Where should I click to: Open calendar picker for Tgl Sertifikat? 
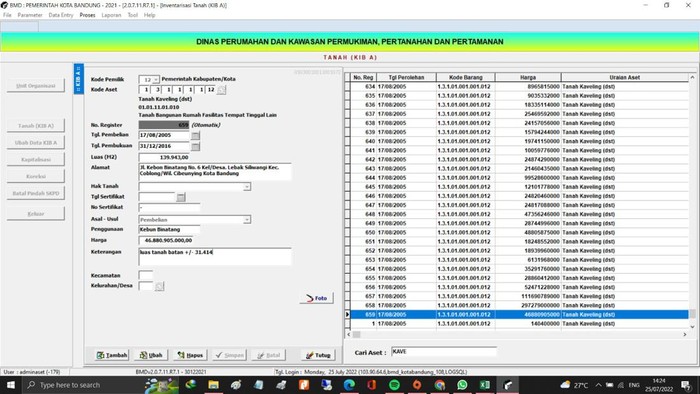tap(181, 197)
